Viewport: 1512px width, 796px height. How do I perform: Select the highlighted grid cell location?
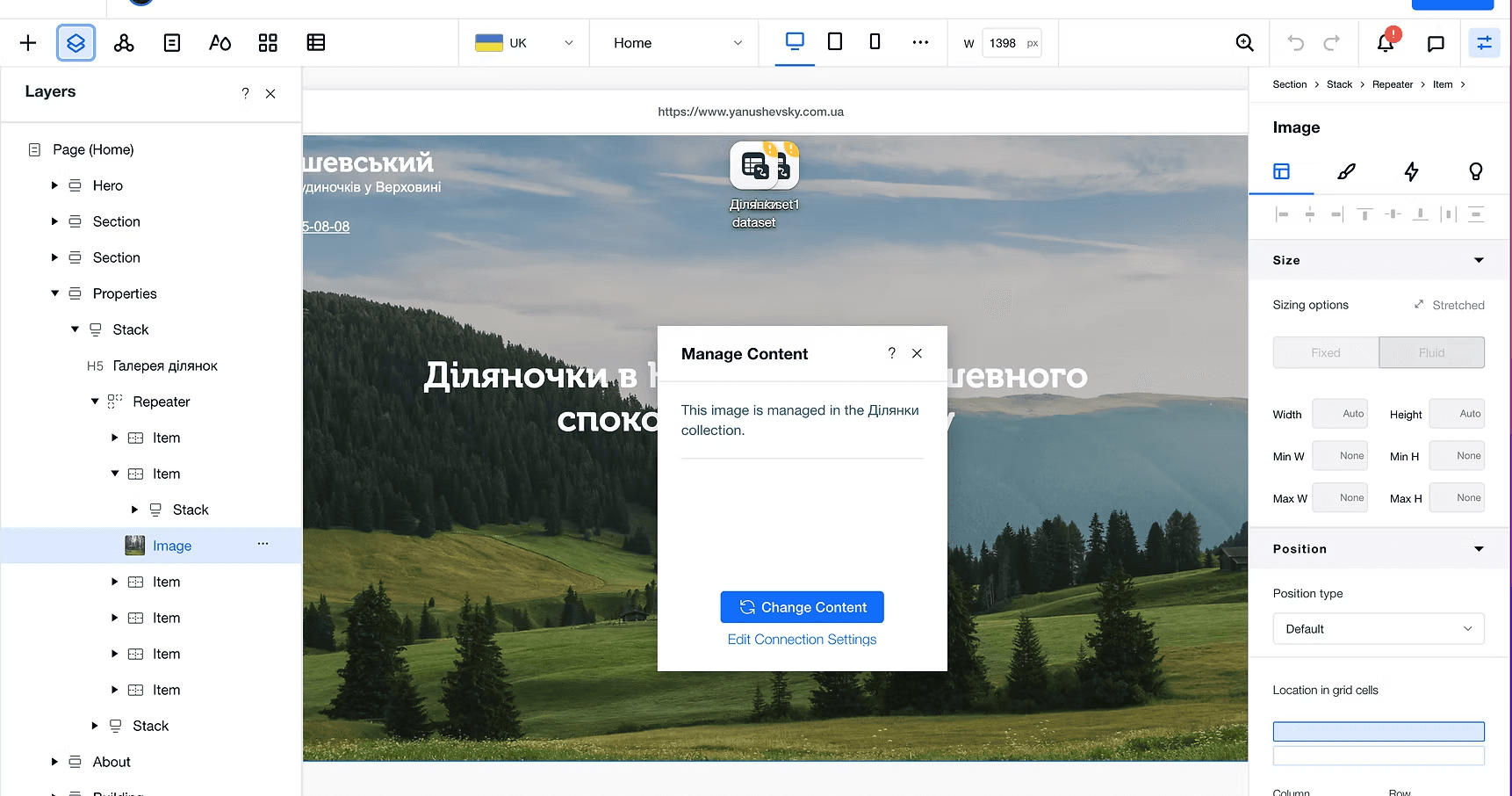click(1379, 731)
